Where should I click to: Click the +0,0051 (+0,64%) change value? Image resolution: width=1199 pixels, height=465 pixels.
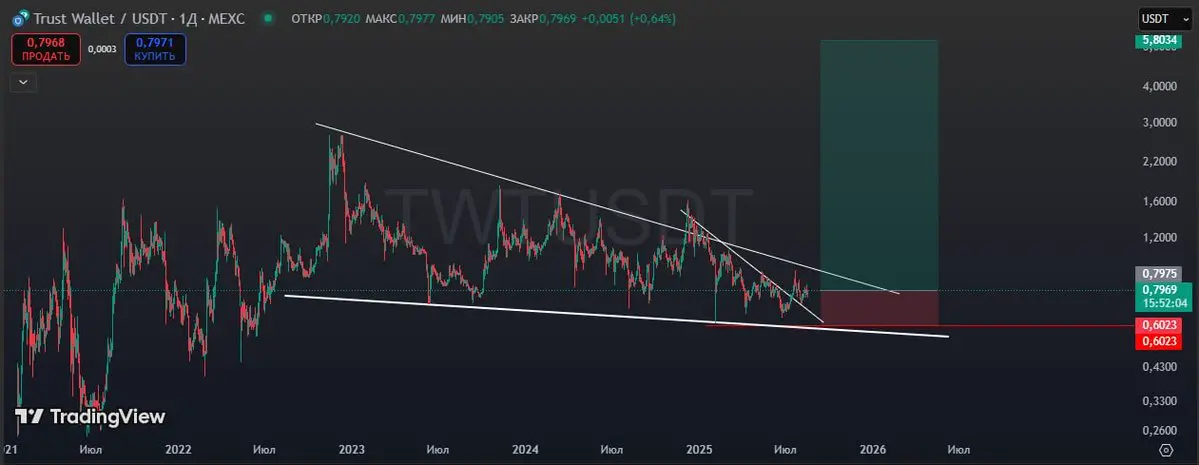click(x=629, y=18)
